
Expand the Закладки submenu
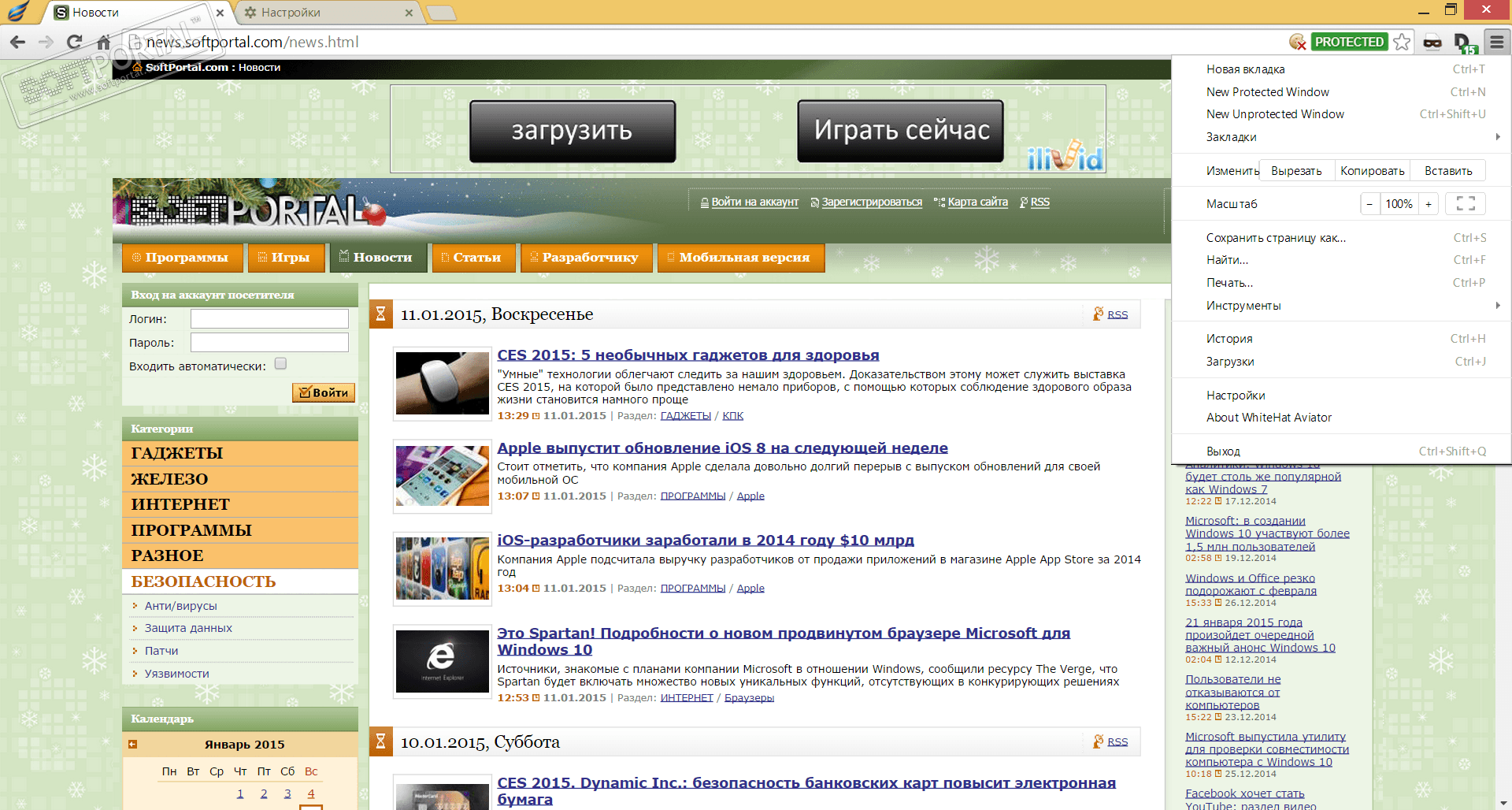pos(1341,137)
